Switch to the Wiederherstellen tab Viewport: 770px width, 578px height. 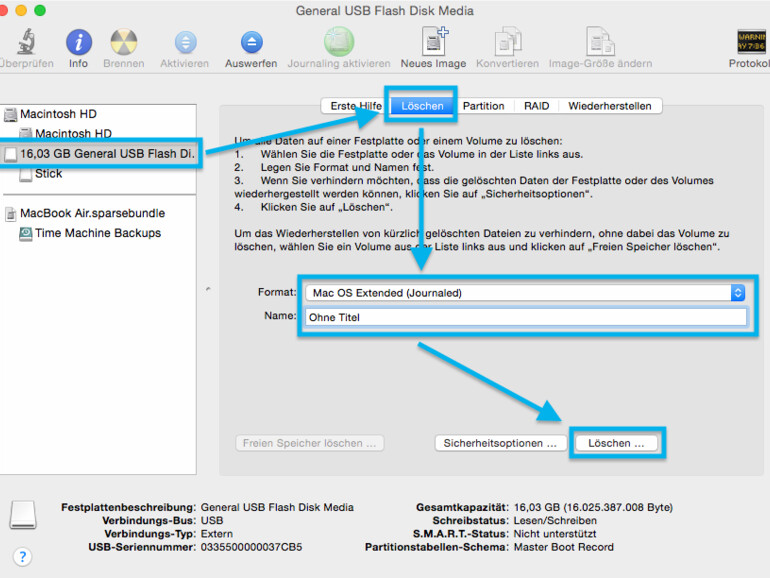(x=610, y=106)
